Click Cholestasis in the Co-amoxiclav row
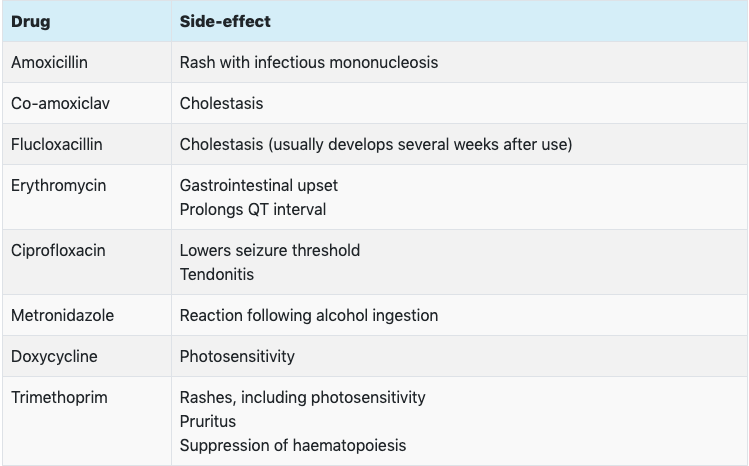749x466 pixels. 221,103
